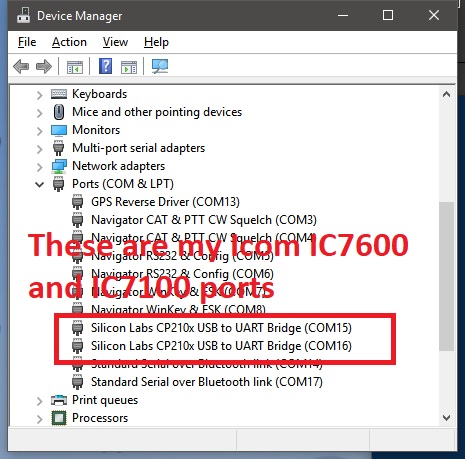Viewport: 465px width, 459px height.
Task: Select Silicon Labs CP210x Bridge (COM15)
Action: [x=221, y=328]
